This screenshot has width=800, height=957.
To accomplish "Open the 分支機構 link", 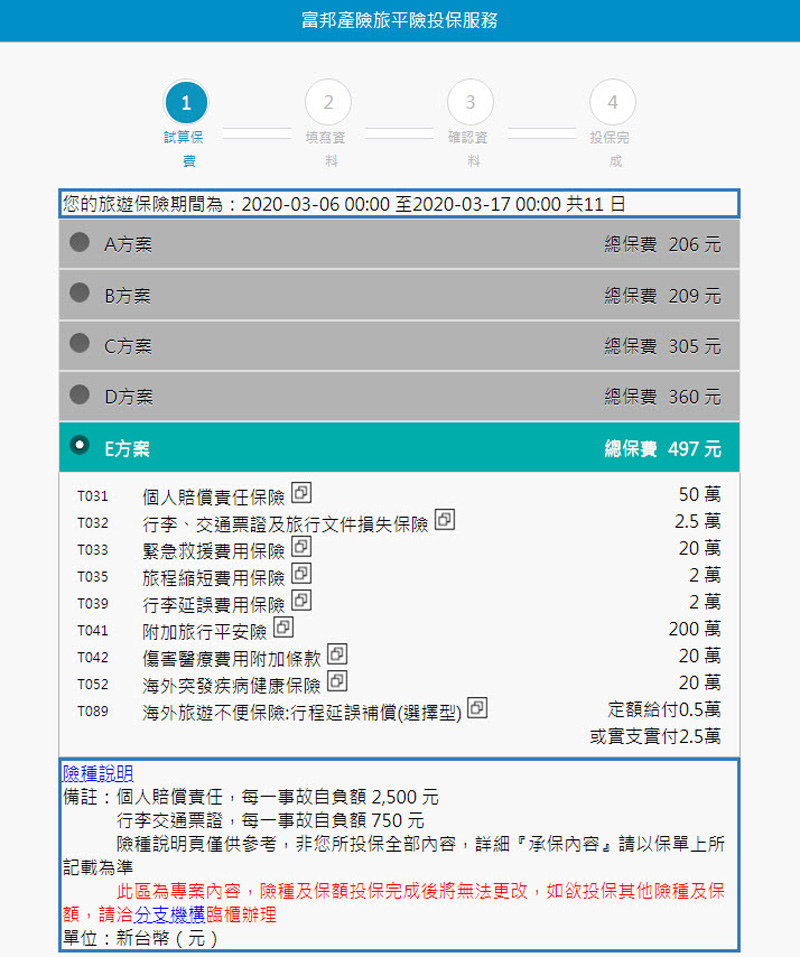I will pyautogui.click(x=170, y=914).
